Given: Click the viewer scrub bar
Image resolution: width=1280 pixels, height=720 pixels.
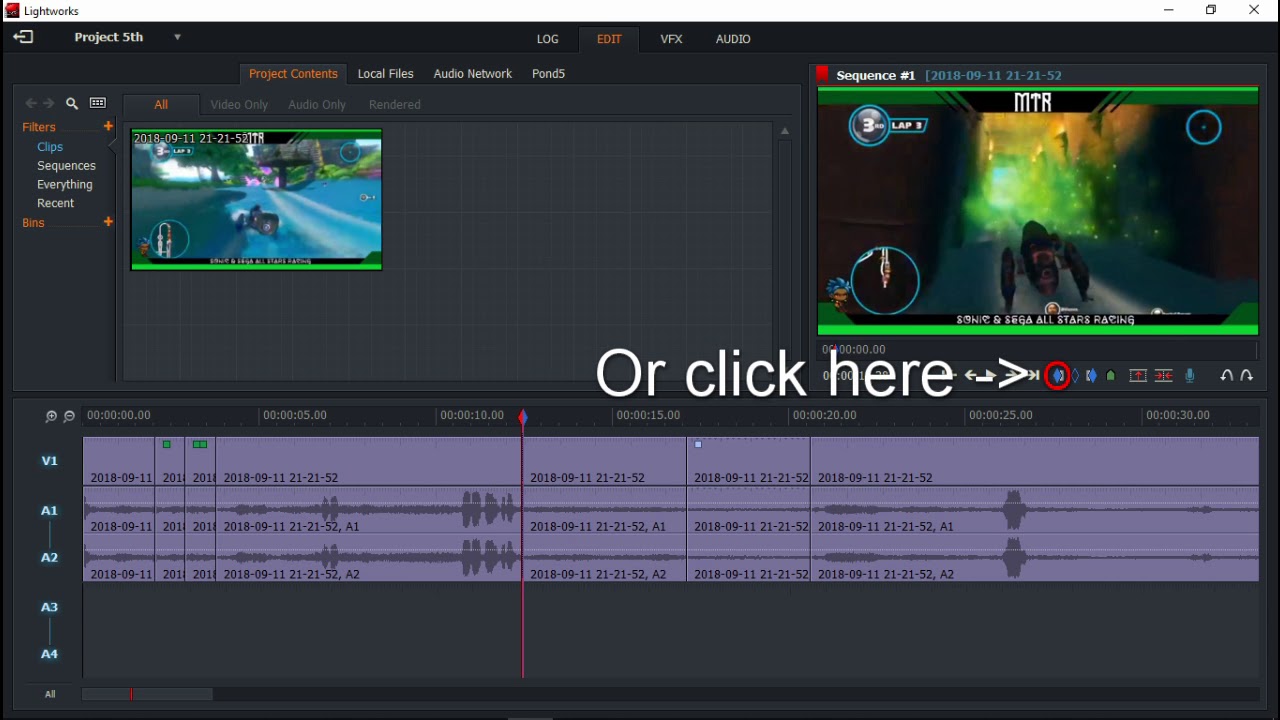Looking at the screenshot, I should [1037, 350].
